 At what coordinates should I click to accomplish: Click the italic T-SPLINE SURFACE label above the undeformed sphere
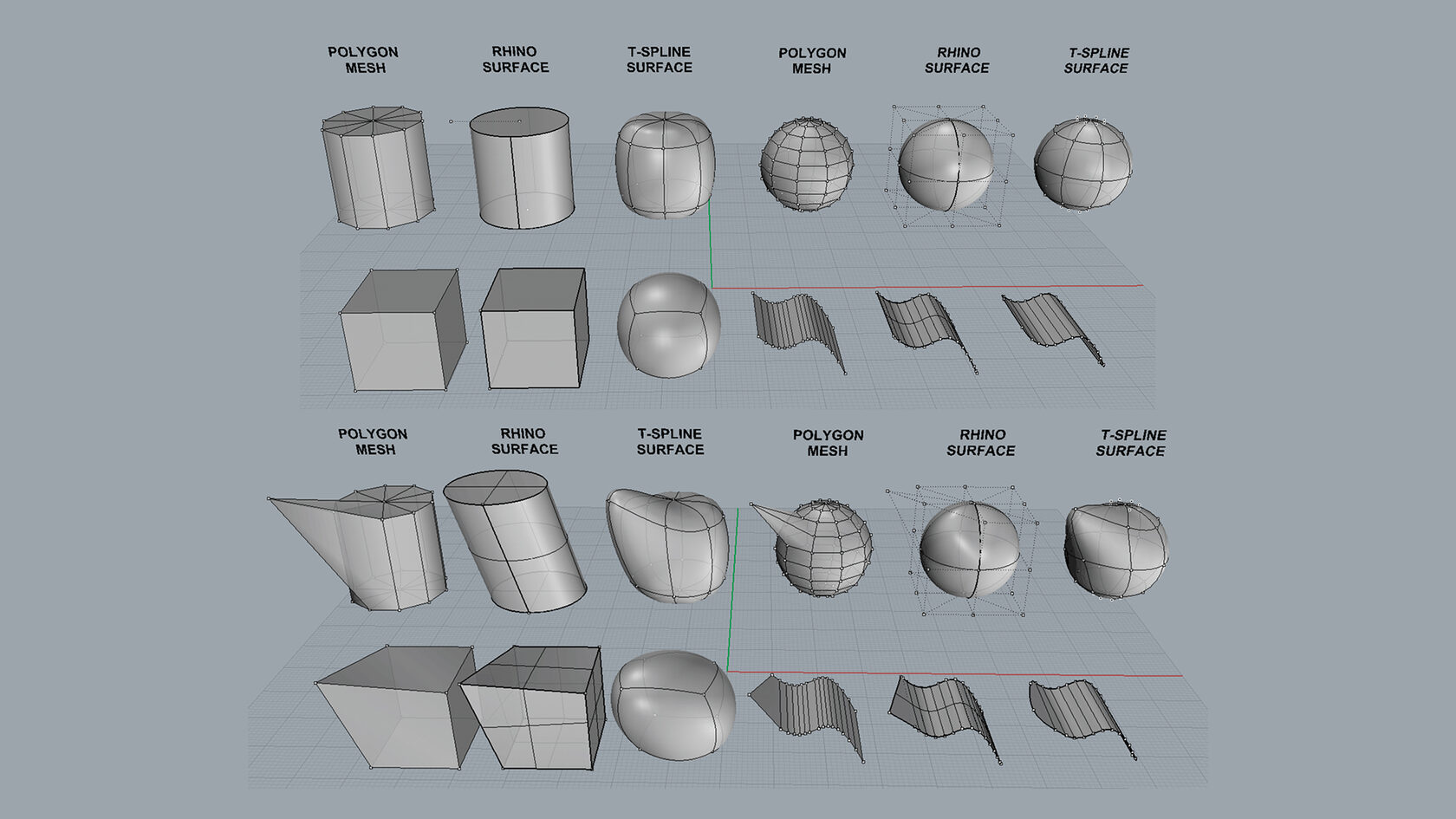1097,60
